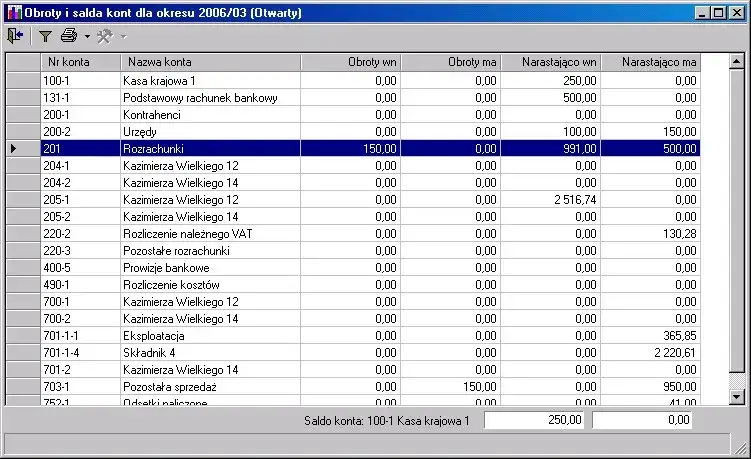
Task: Click the printer icon
Action: coord(69,36)
